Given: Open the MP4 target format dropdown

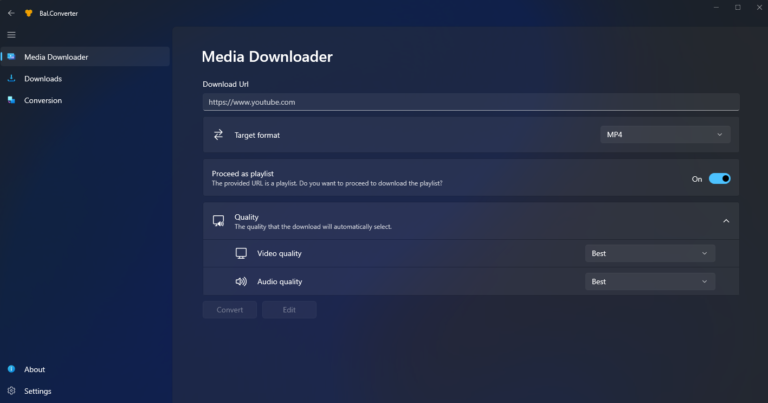Looking at the screenshot, I should pos(665,135).
